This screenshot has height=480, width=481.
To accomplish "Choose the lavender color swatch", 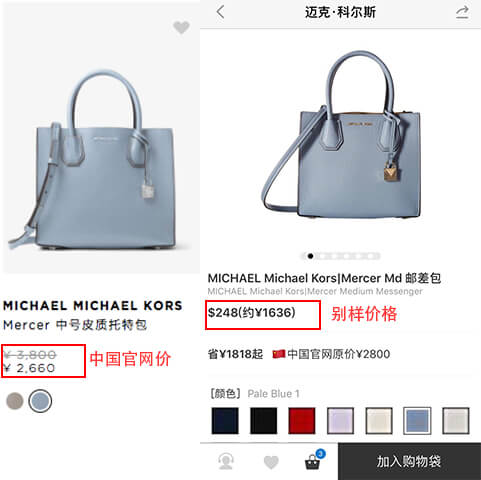I will pos(340,421).
